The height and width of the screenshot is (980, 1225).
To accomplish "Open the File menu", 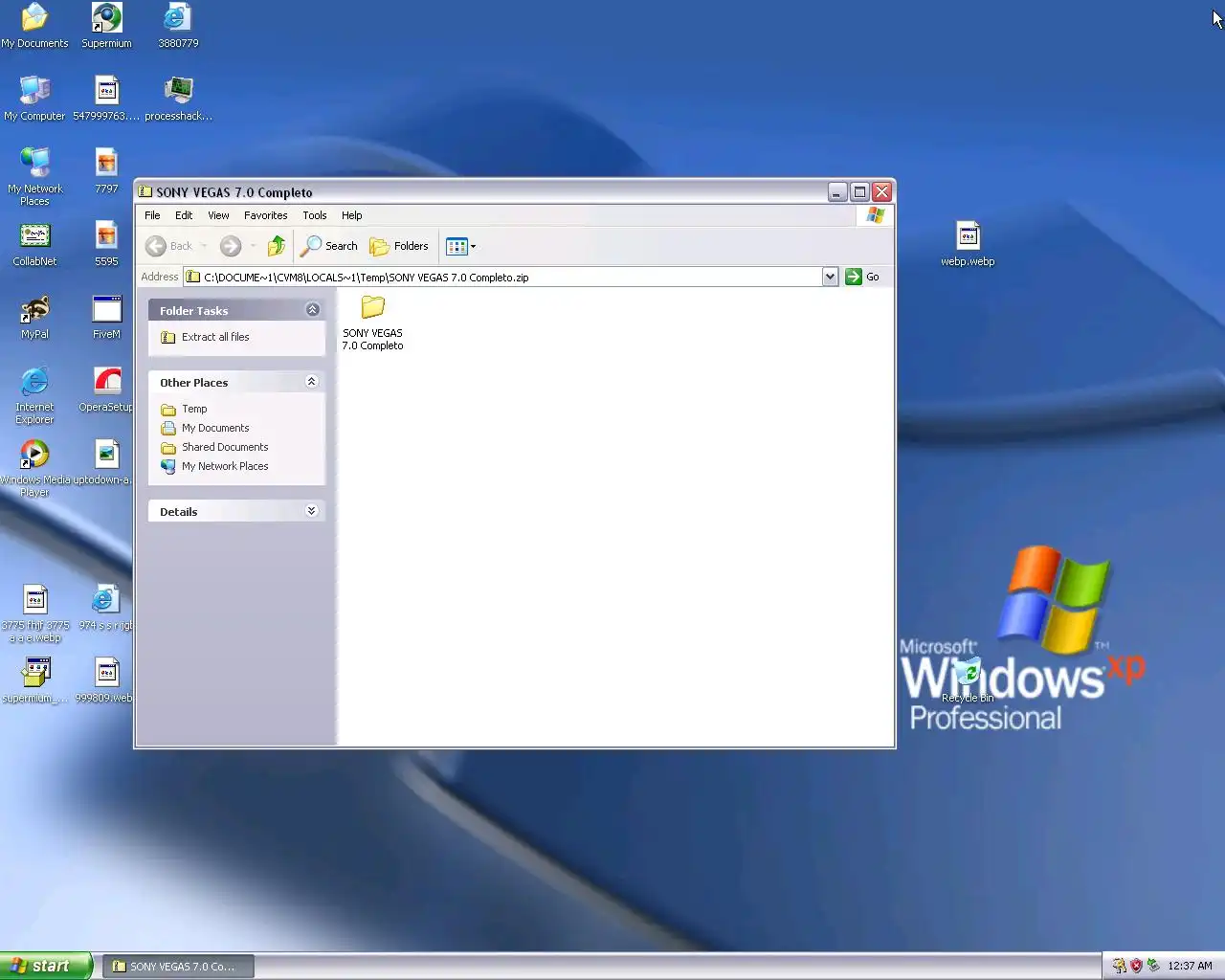I will pos(152,215).
